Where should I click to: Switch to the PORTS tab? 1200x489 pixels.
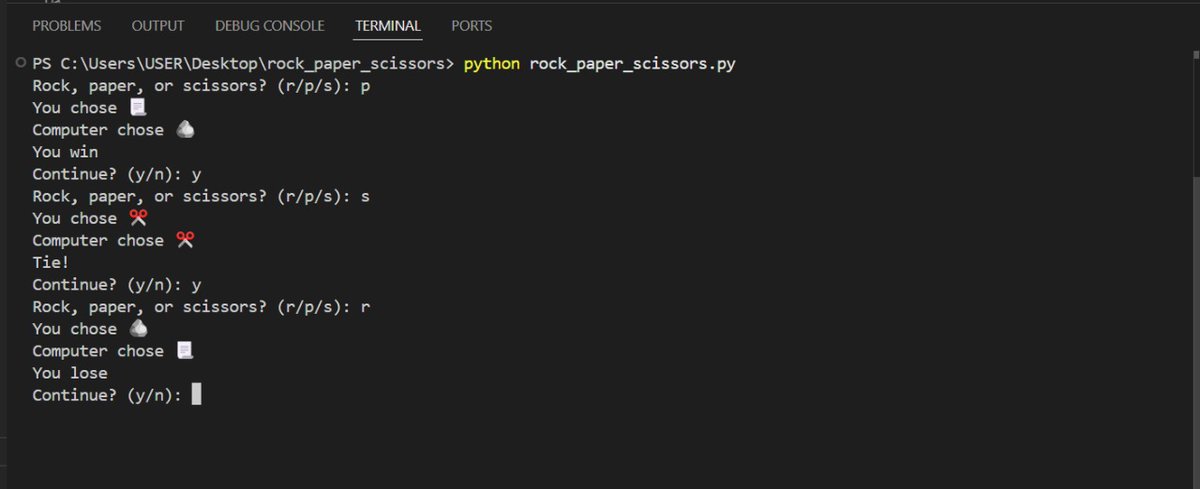(x=471, y=26)
